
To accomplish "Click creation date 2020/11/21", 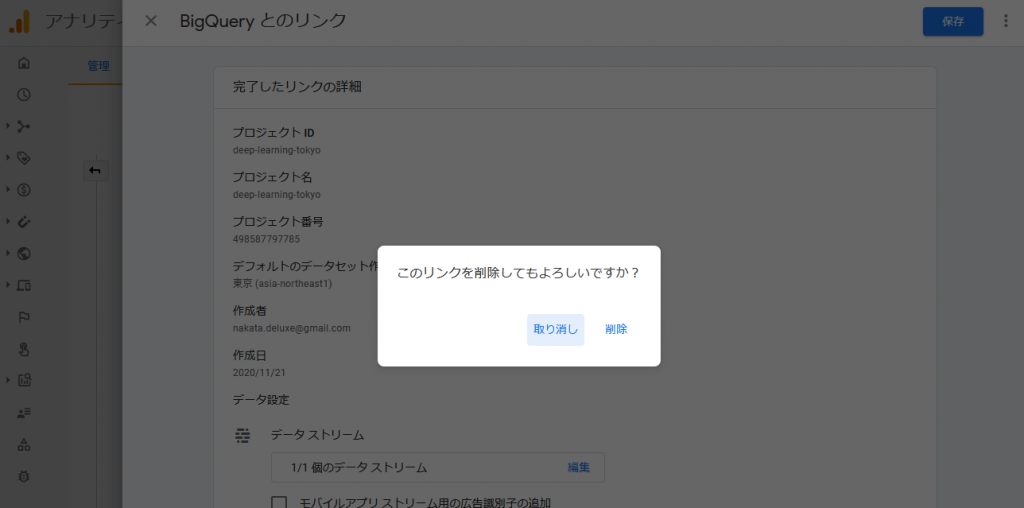I will pyautogui.click(x=259, y=373).
